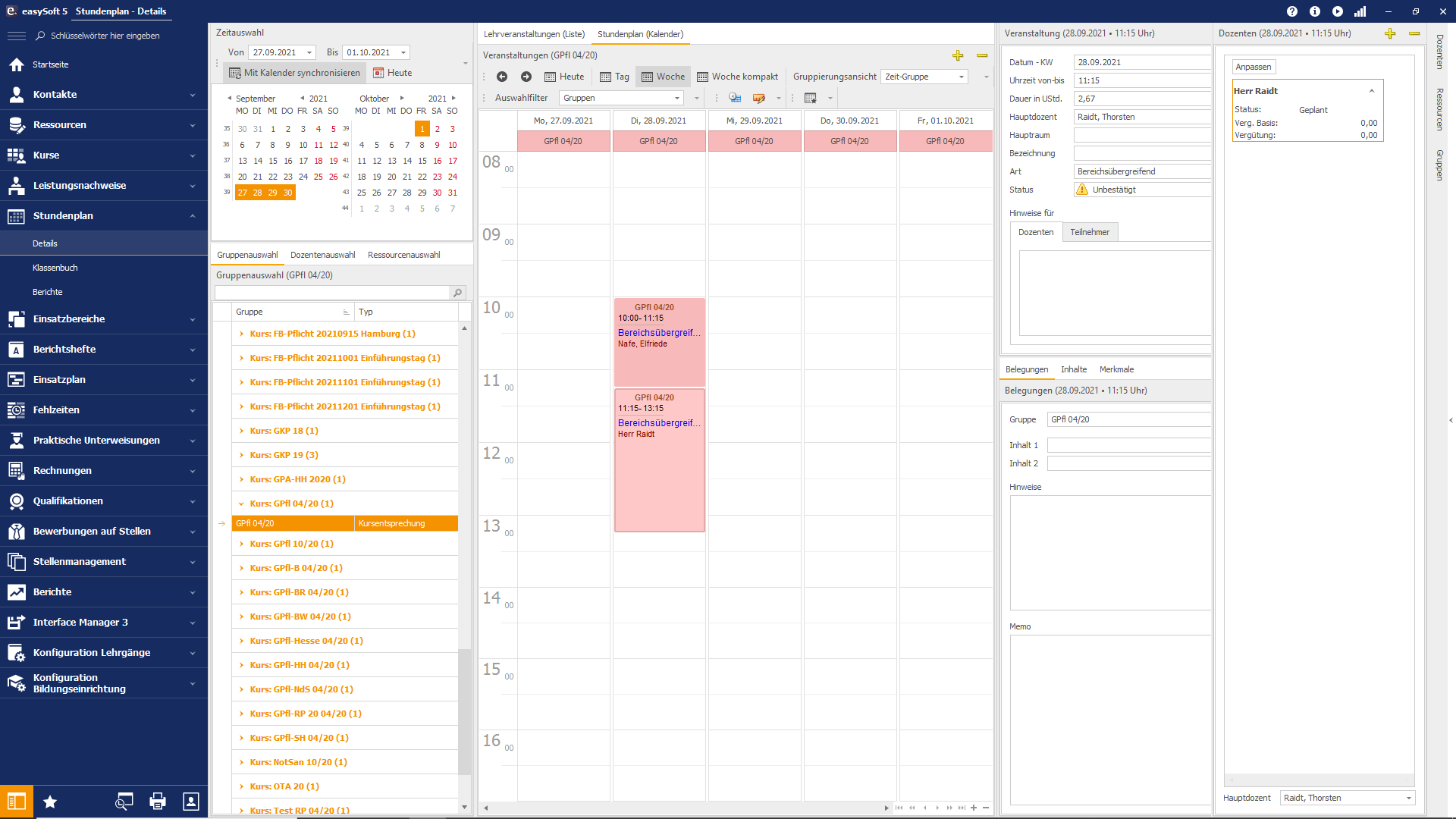Click Heute in calendar toolbar
Screen dimensions: 1456x819
pyautogui.click(x=564, y=77)
